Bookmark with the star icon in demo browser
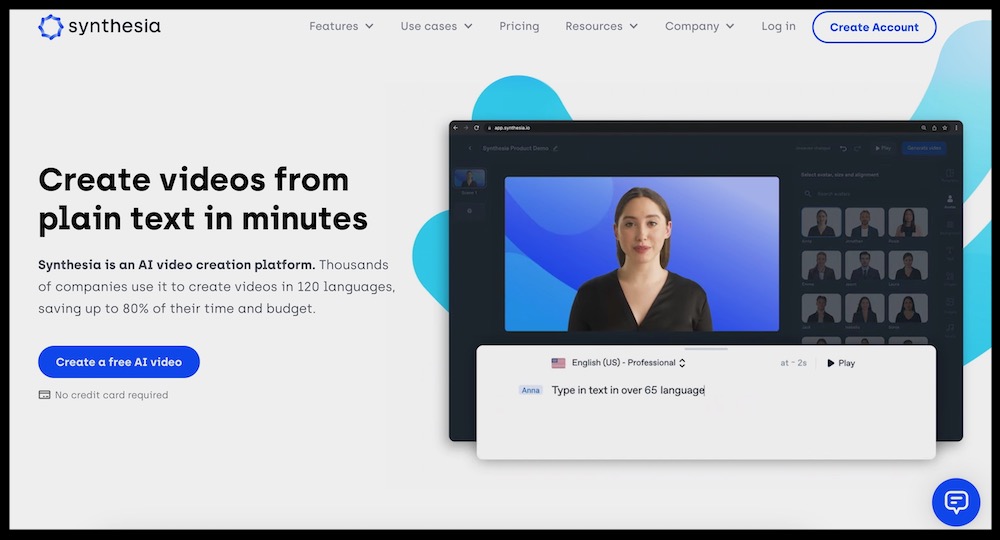This screenshot has height=540, width=1000. tap(945, 128)
